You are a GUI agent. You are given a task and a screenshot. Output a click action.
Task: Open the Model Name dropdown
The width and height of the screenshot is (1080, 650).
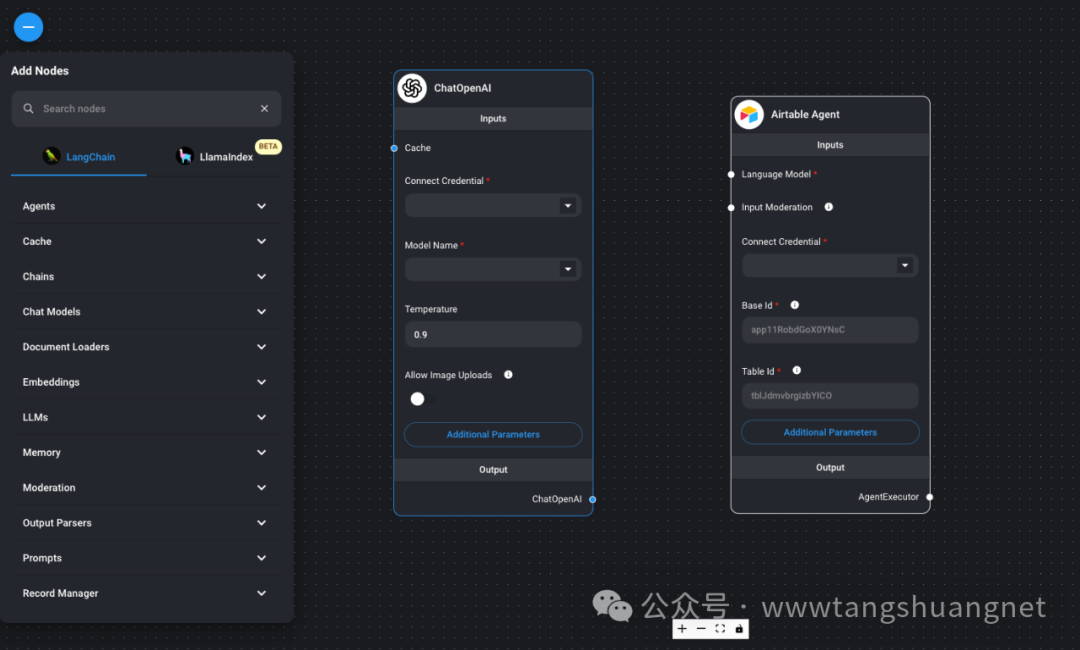tap(493, 269)
